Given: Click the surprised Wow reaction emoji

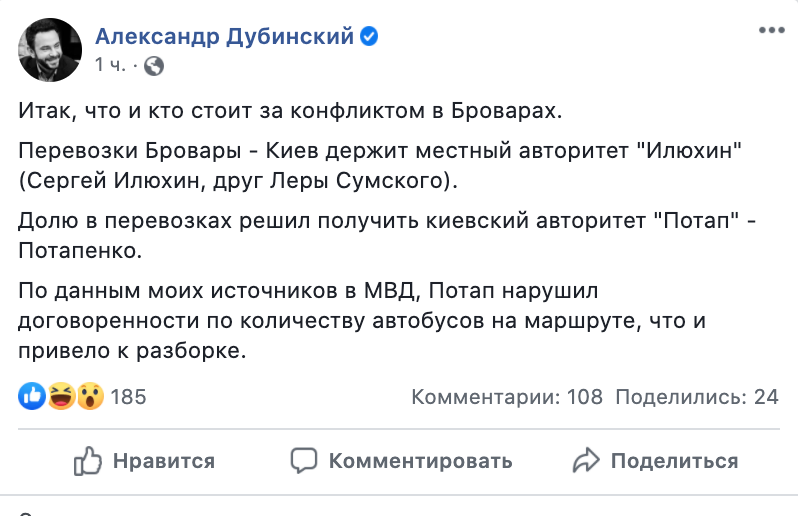Looking at the screenshot, I should [x=89, y=397].
